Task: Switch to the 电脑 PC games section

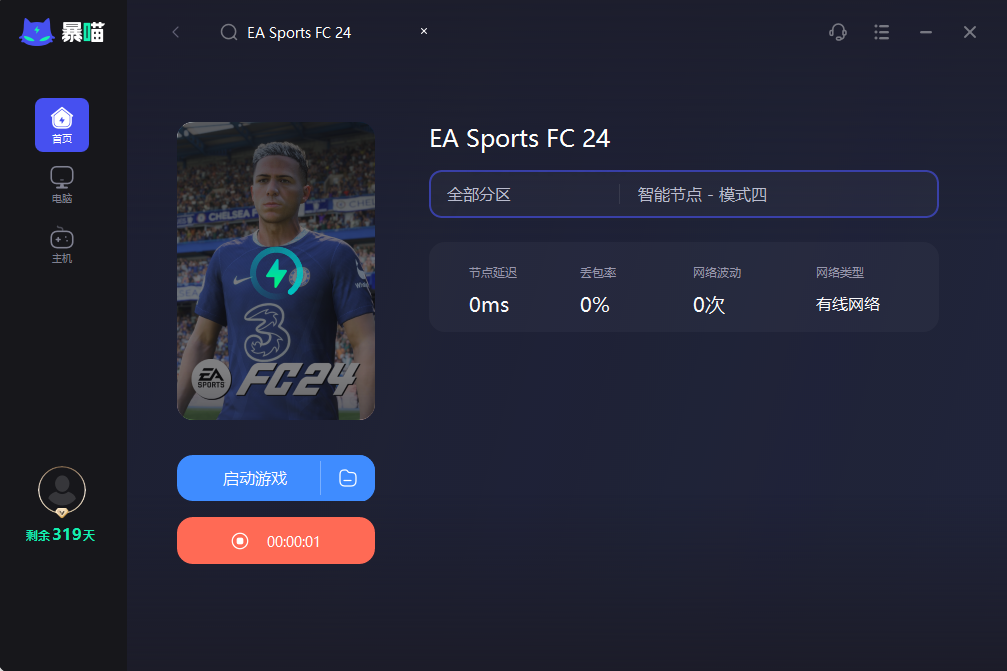Action: (x=62, y=185)
